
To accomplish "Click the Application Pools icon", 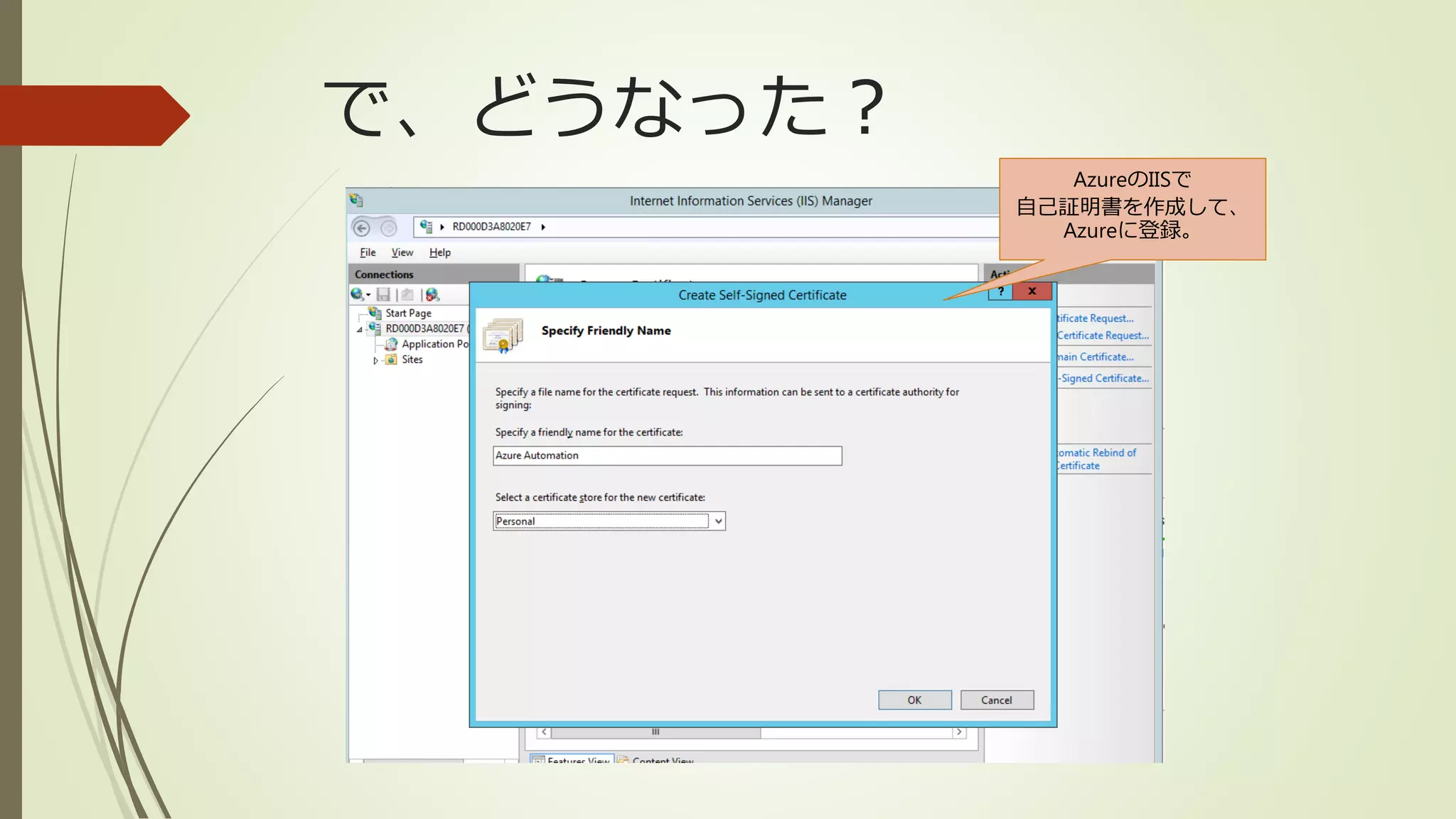I will pos(391,344).
